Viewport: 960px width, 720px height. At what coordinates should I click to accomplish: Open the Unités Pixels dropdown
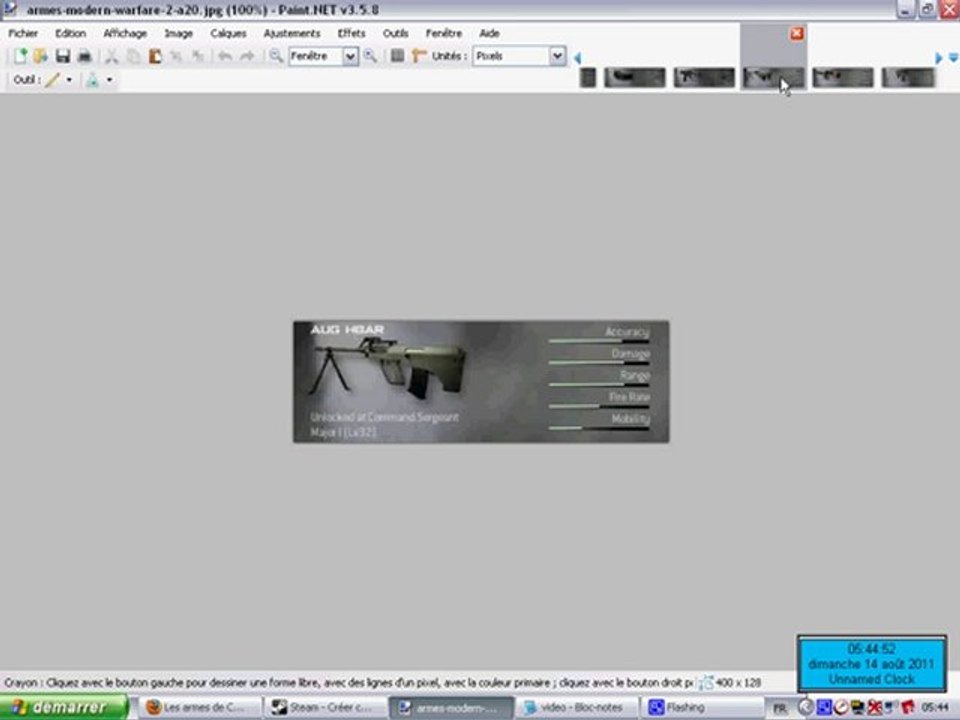click(557, 56)
